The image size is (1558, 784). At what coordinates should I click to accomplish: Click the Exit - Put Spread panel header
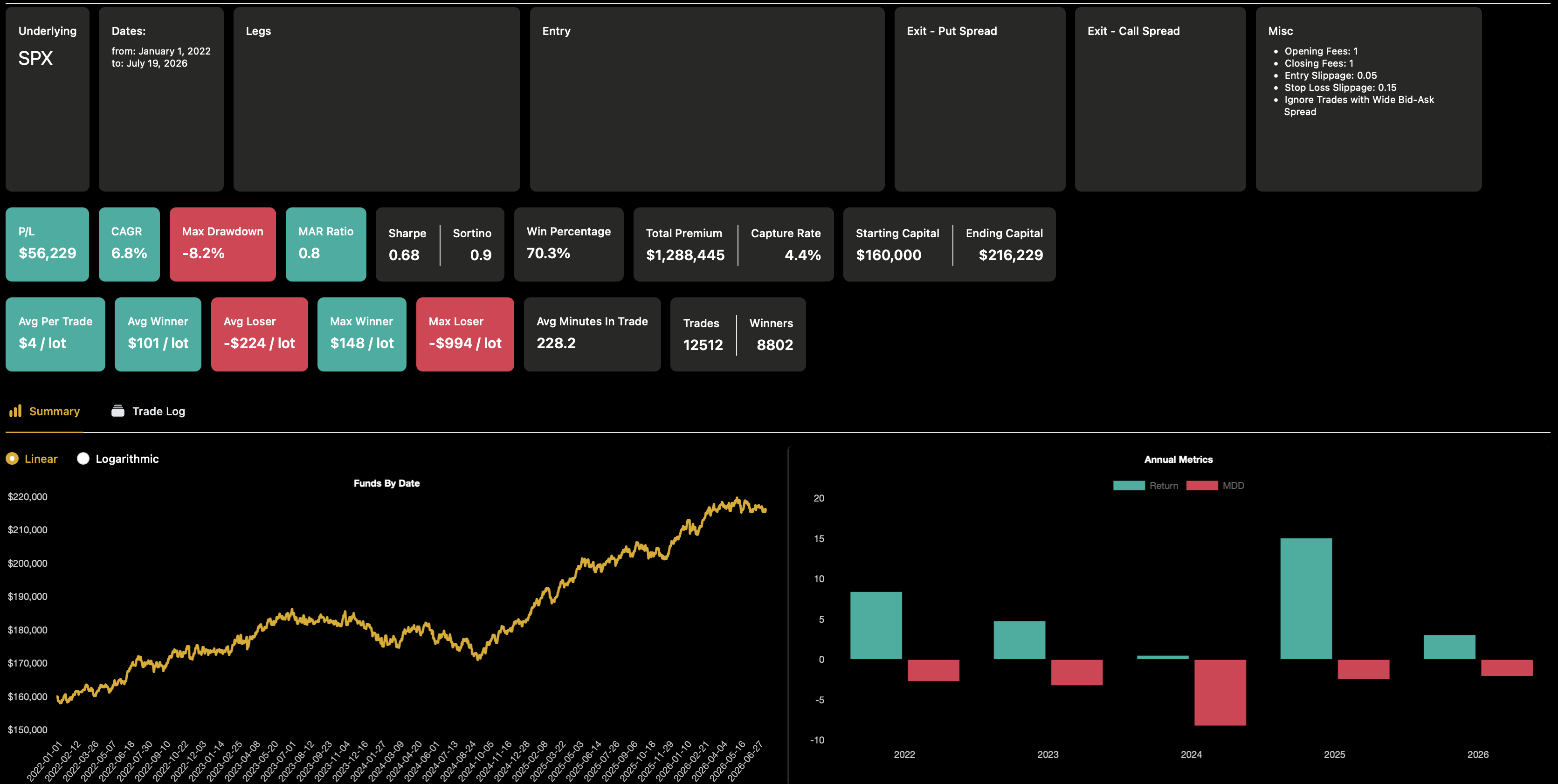point(952,31)
